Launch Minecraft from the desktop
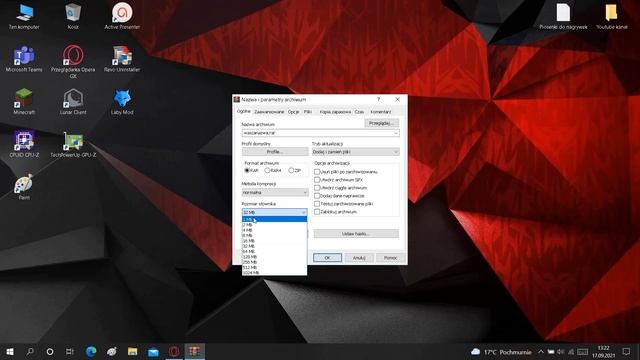The image size is (640, 360). click(24, 102)
